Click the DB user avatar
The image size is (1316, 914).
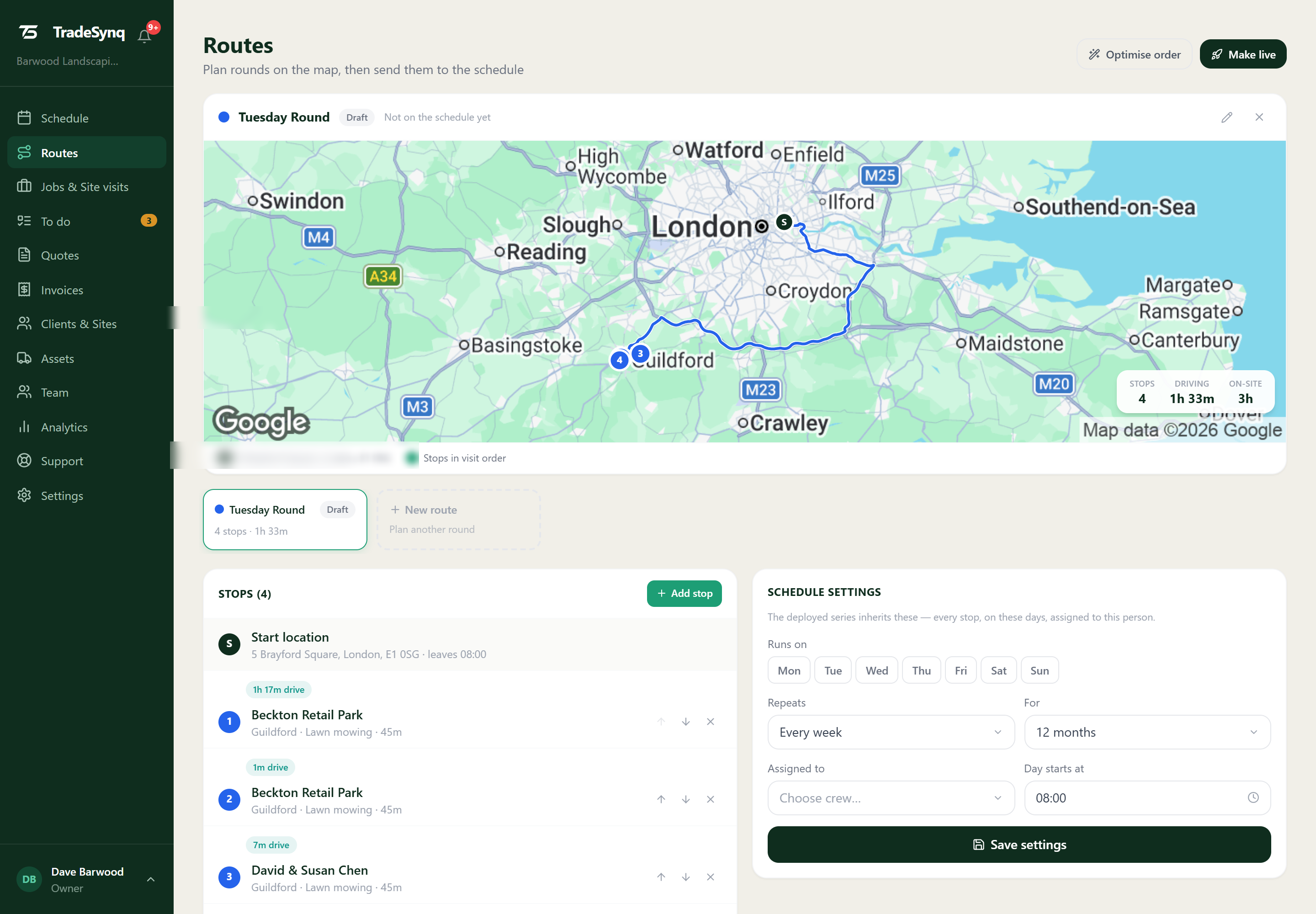[29, 879]
